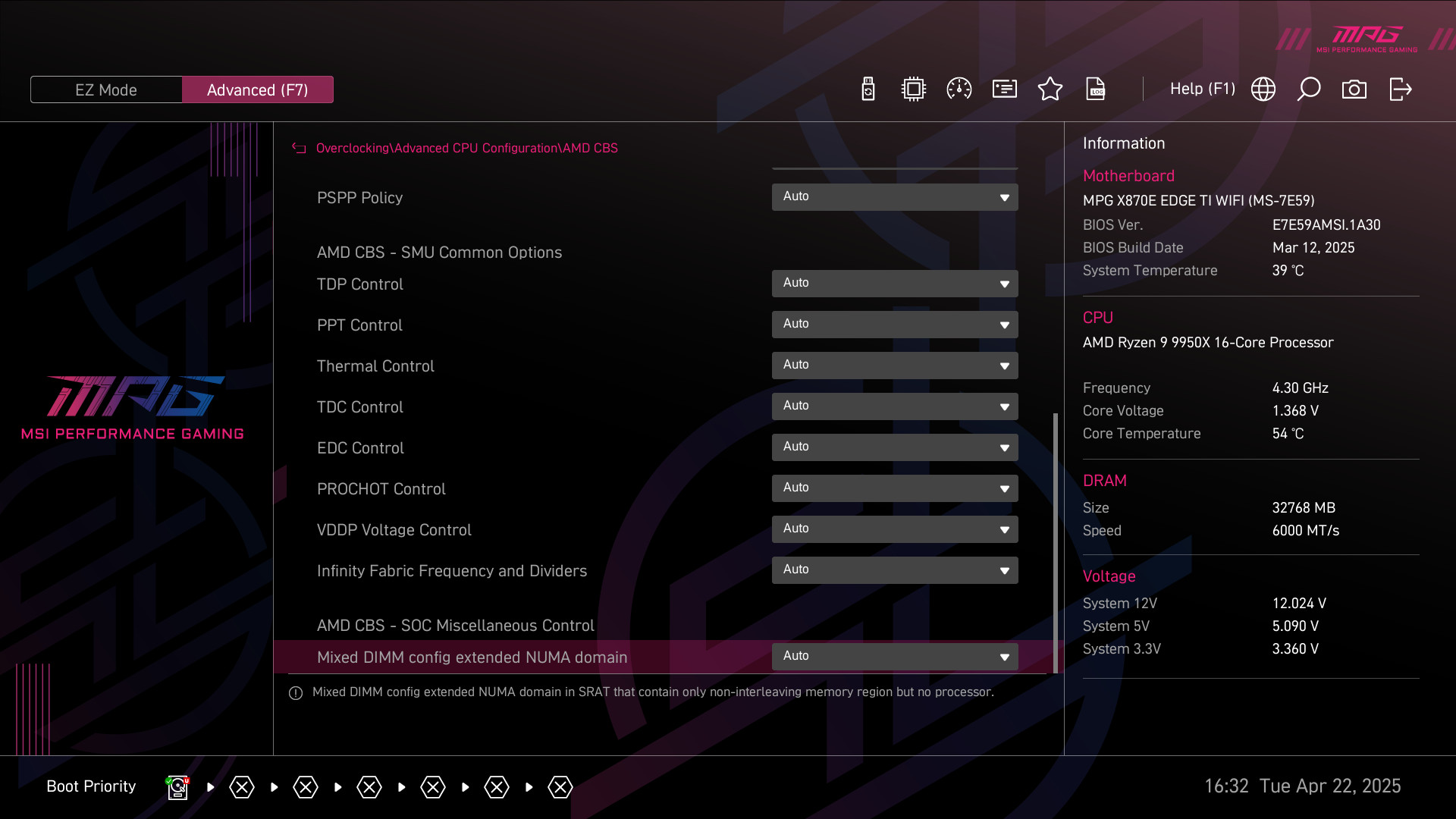
Task: Open the CPU chip settings icon
Action: tap(914, 89)
